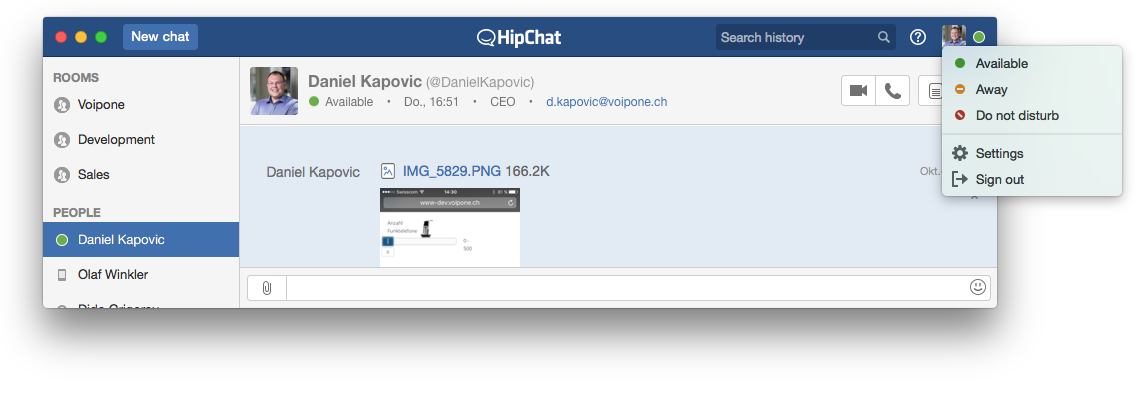Open the Sales room
Image resolution: width=1143 pixels, height=410 pixels.
tap(141, 175)
